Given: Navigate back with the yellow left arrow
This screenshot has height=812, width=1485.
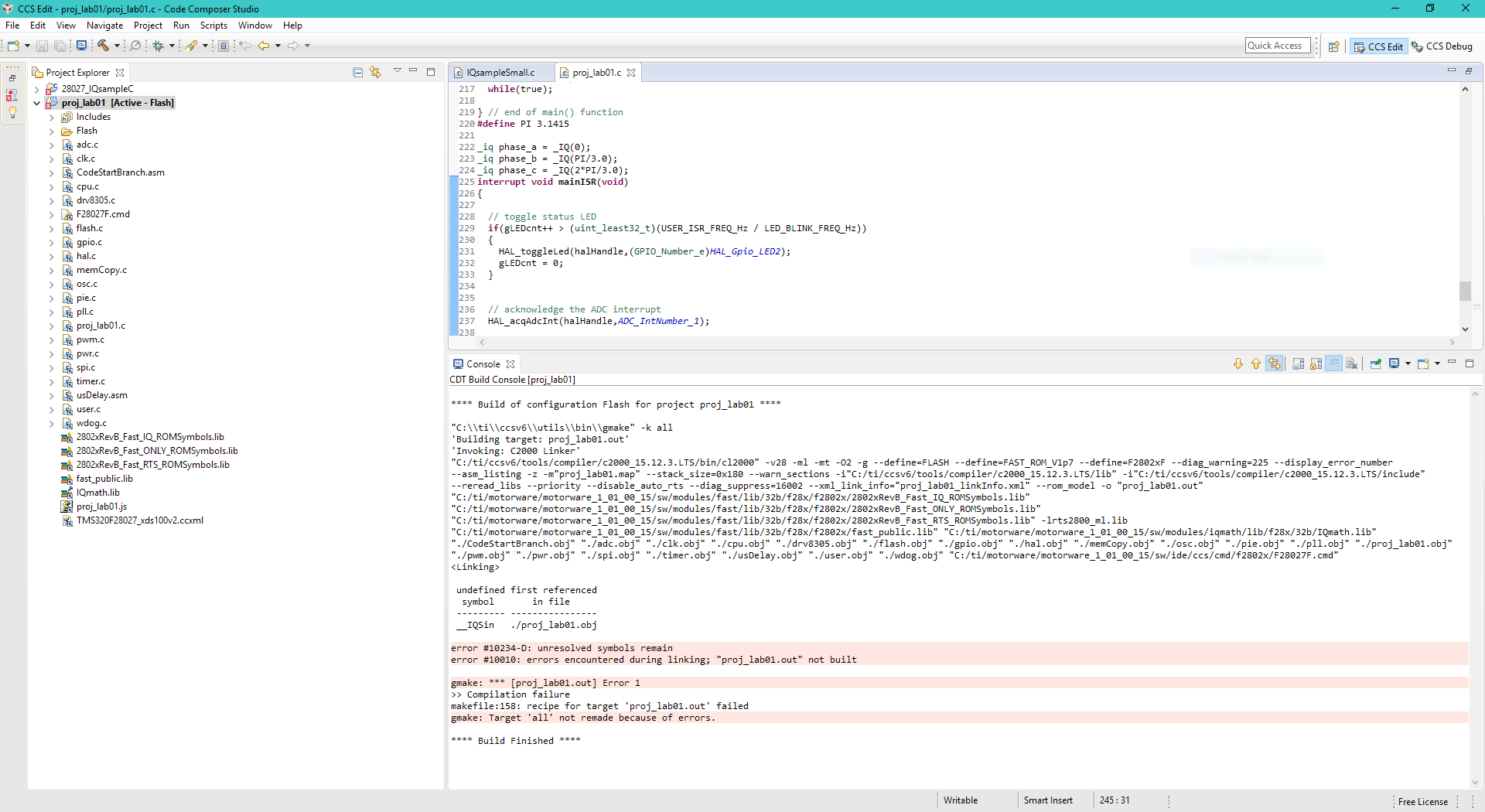Looking at the screenshot, I should 264,46.
